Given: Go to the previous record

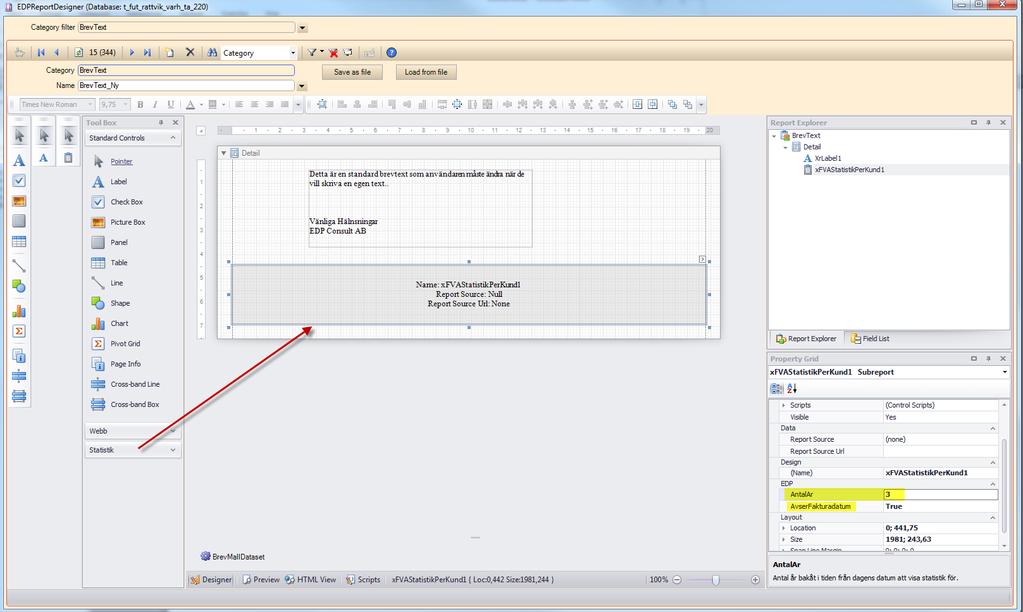Looking at the screenshot, I should [x=57, y=53].
